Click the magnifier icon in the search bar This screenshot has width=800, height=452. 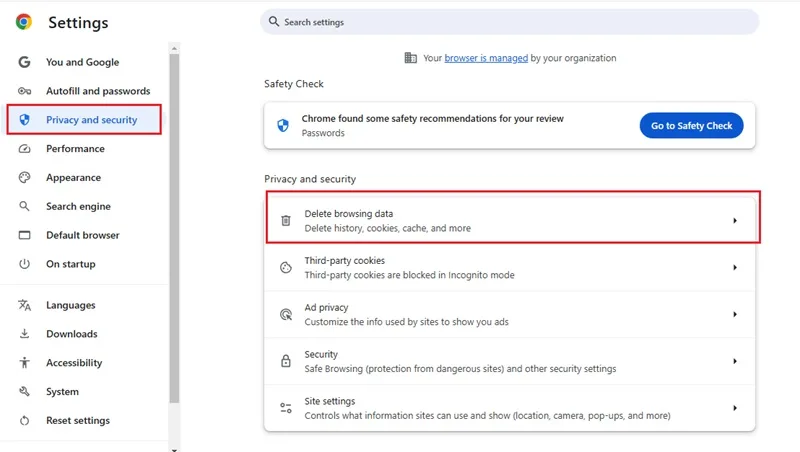(x=274, y=21)
